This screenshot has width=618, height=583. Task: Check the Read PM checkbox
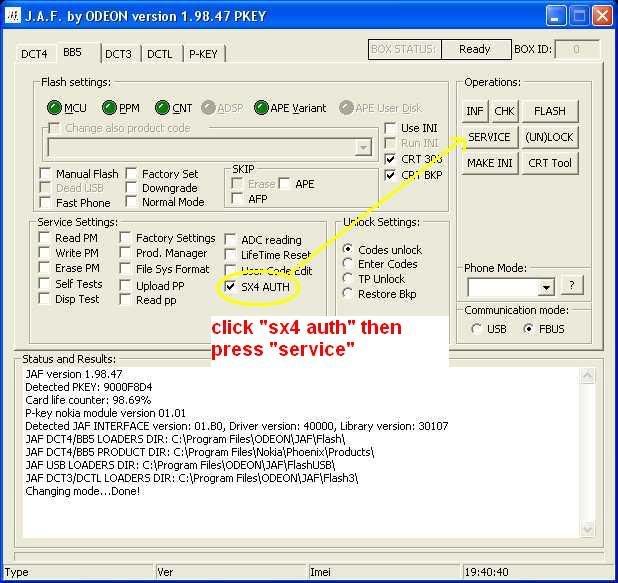point(44,238)
